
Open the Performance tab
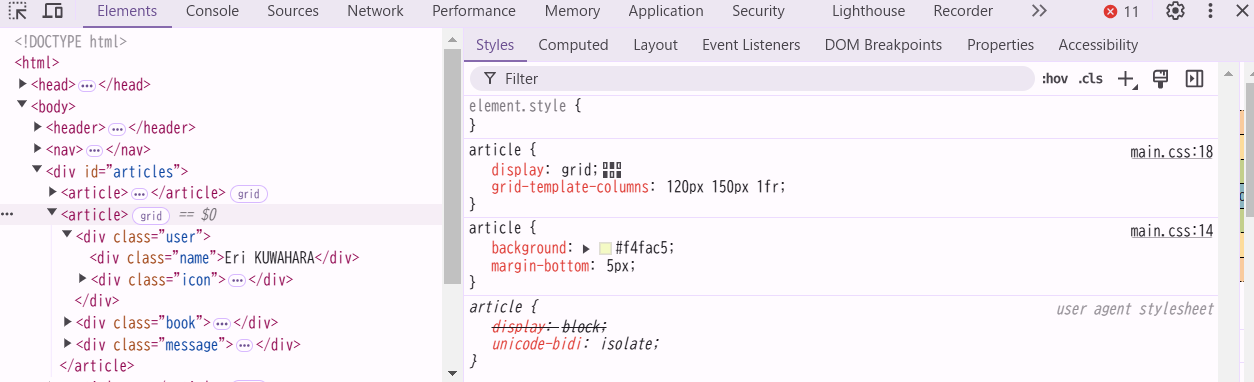[x=474, y=11]
